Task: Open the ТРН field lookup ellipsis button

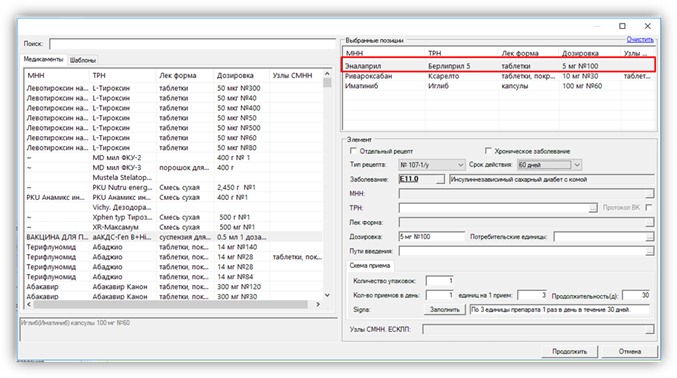Action: 593,208
